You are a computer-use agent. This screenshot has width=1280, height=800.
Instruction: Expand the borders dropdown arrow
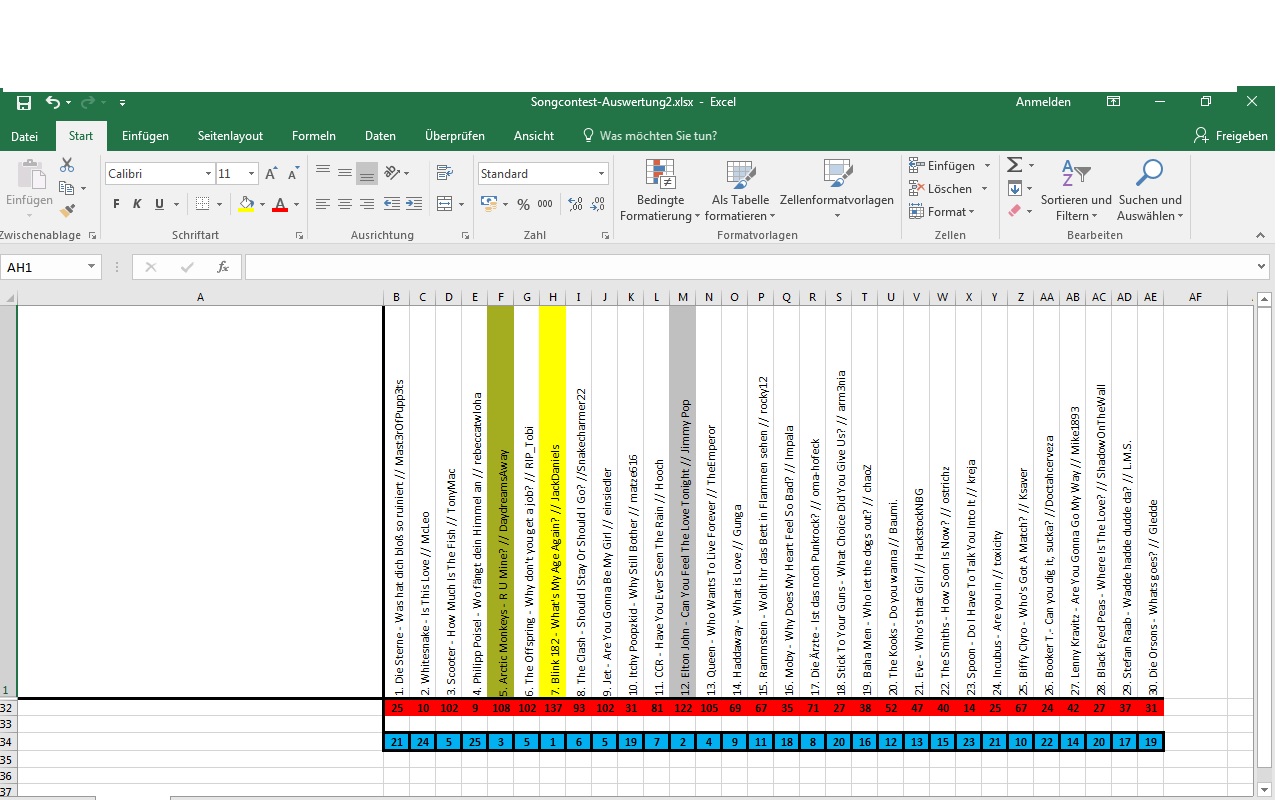[220, 204]
